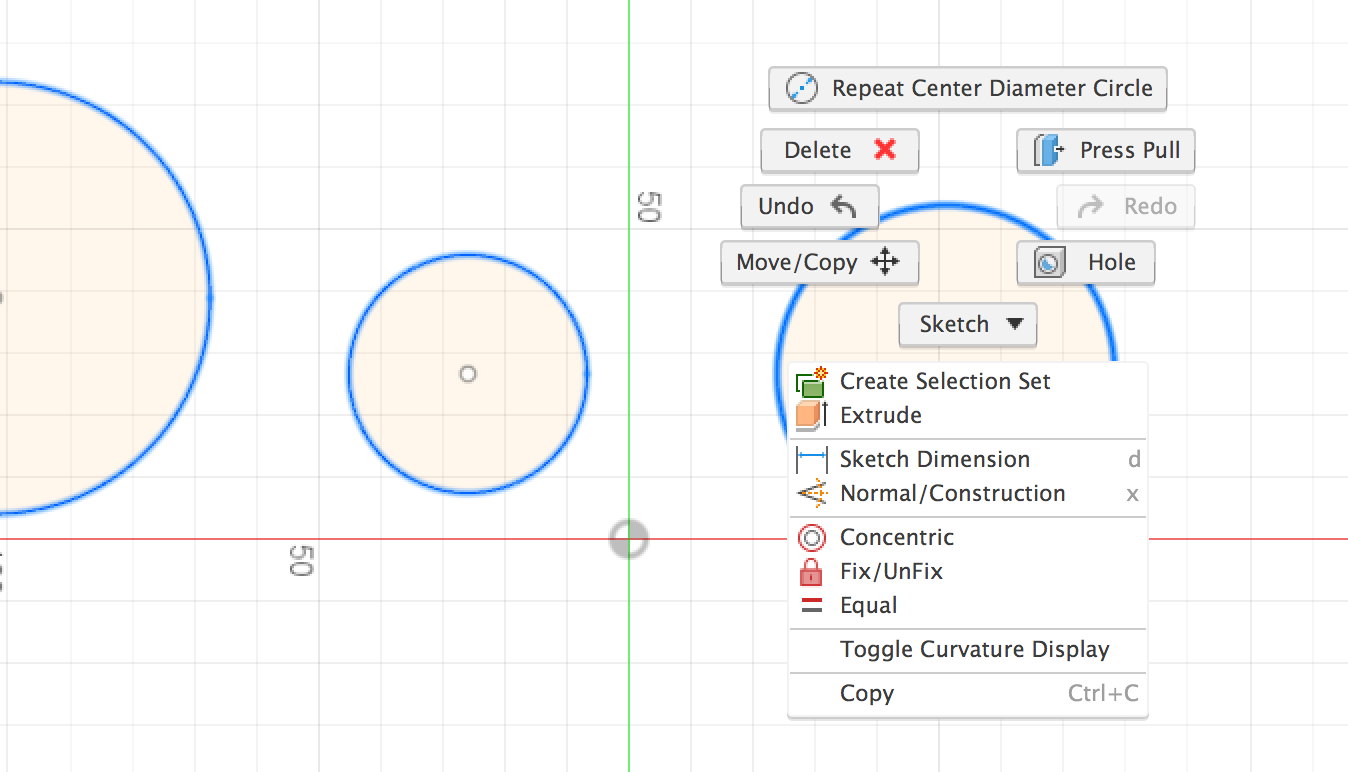
Task: Click the Hole button
Action: (1085, 263)
